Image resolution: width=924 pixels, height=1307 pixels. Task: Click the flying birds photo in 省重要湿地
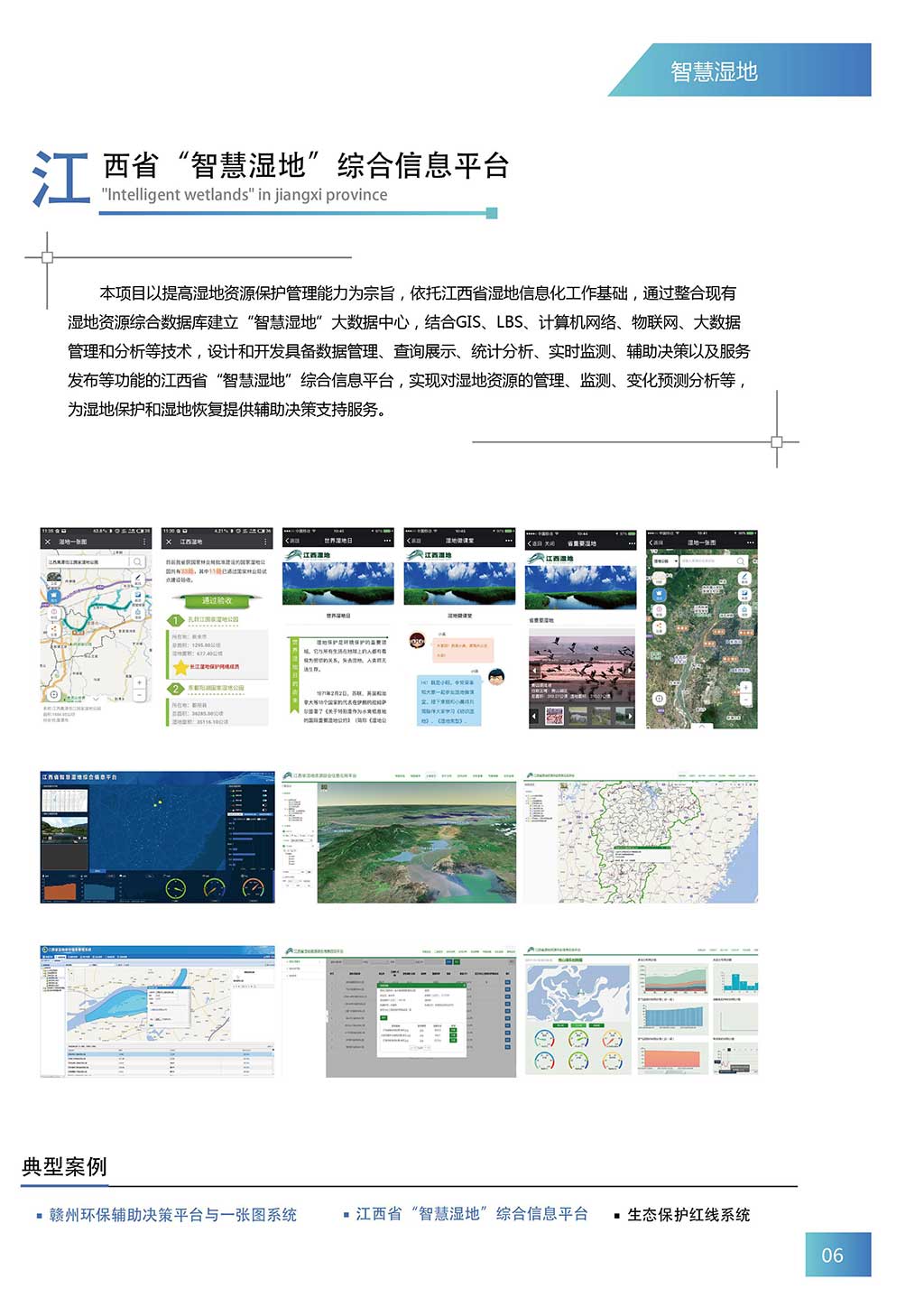tap(581, 668)
